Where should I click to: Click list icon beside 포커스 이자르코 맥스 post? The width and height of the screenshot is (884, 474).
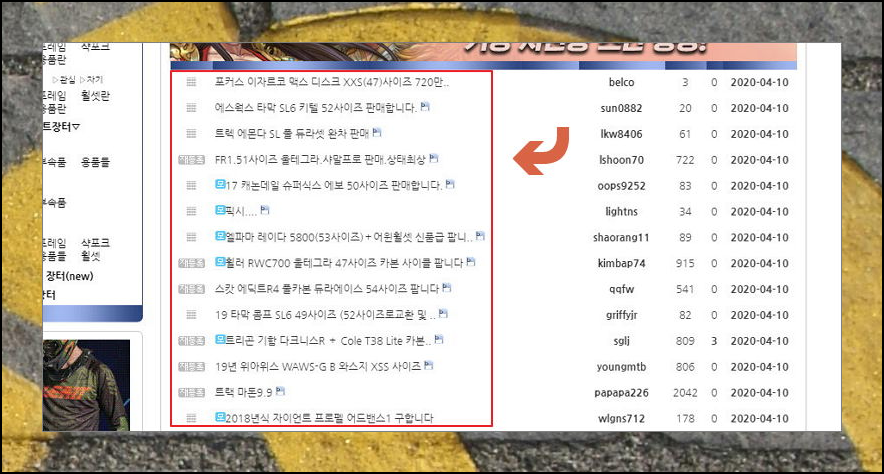point(191,82)
